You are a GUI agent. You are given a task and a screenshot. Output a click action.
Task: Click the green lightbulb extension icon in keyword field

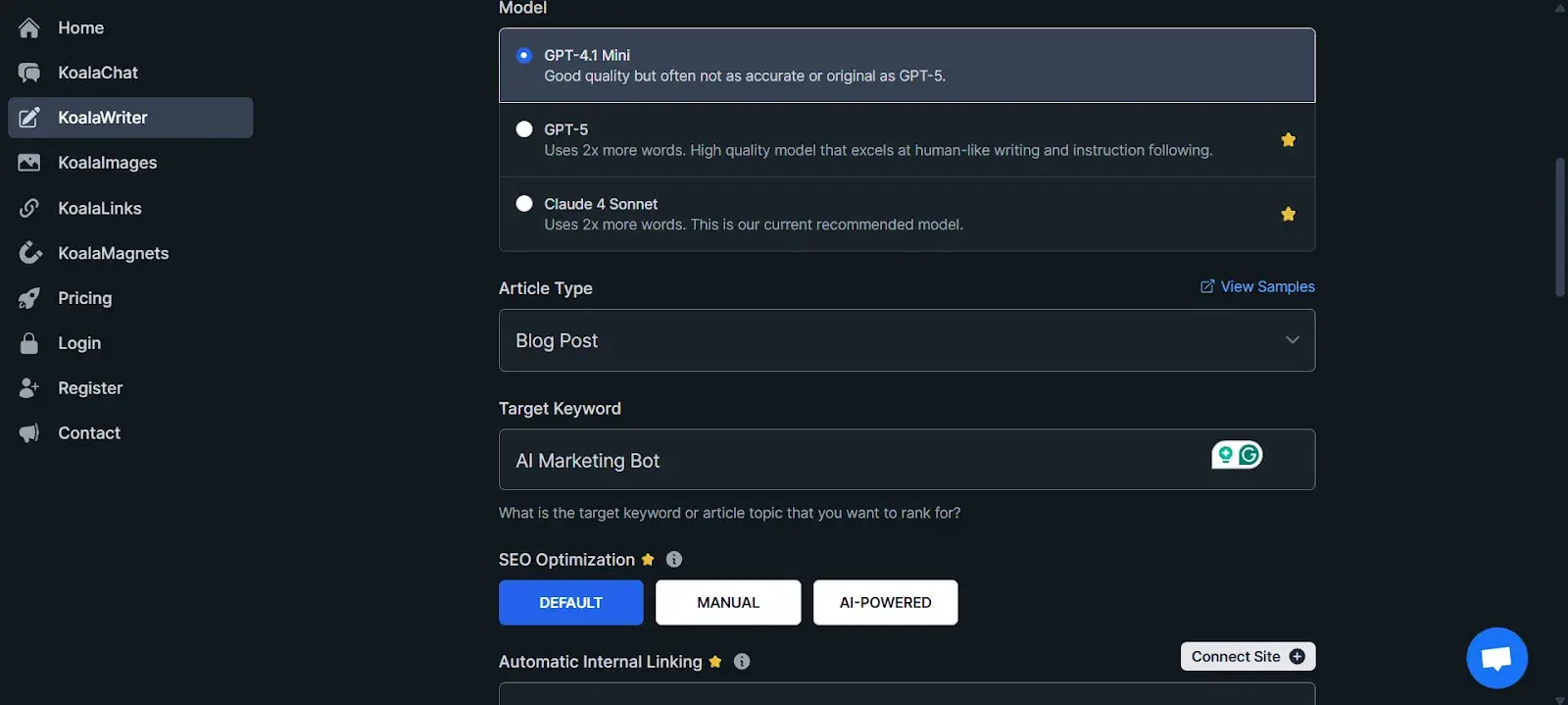coord(1225,455)
